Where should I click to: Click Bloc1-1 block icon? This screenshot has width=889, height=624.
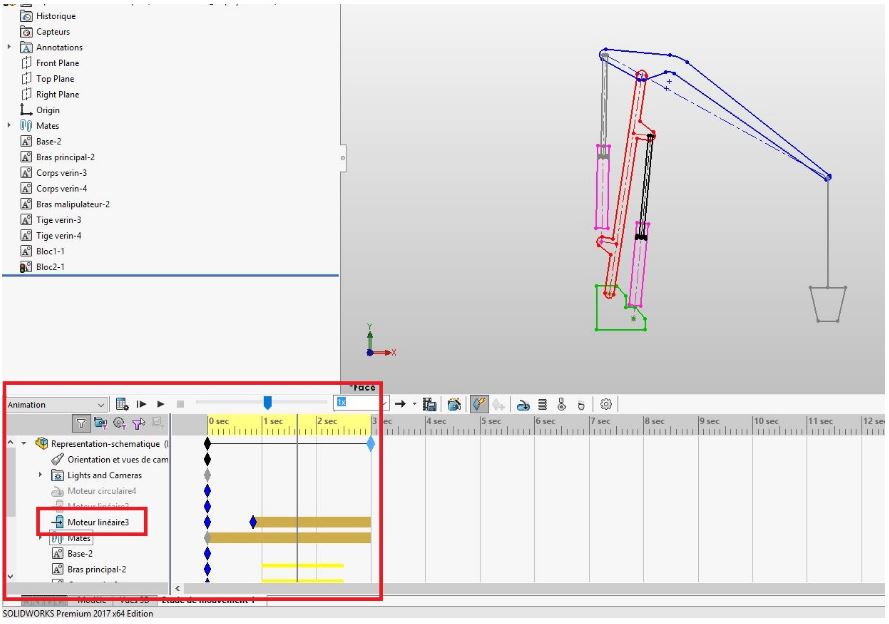tap(26, 251)
